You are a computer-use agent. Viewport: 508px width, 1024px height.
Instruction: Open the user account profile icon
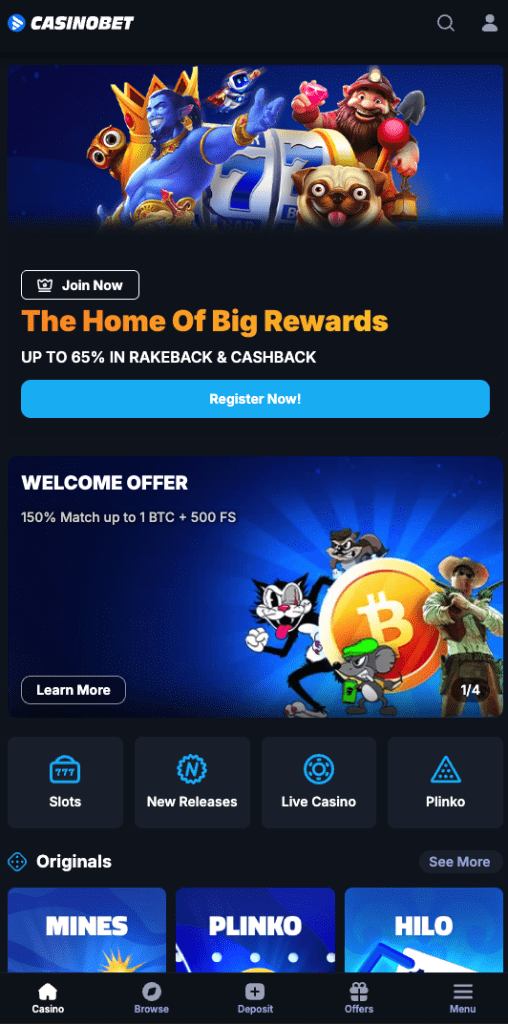point(489,23)
